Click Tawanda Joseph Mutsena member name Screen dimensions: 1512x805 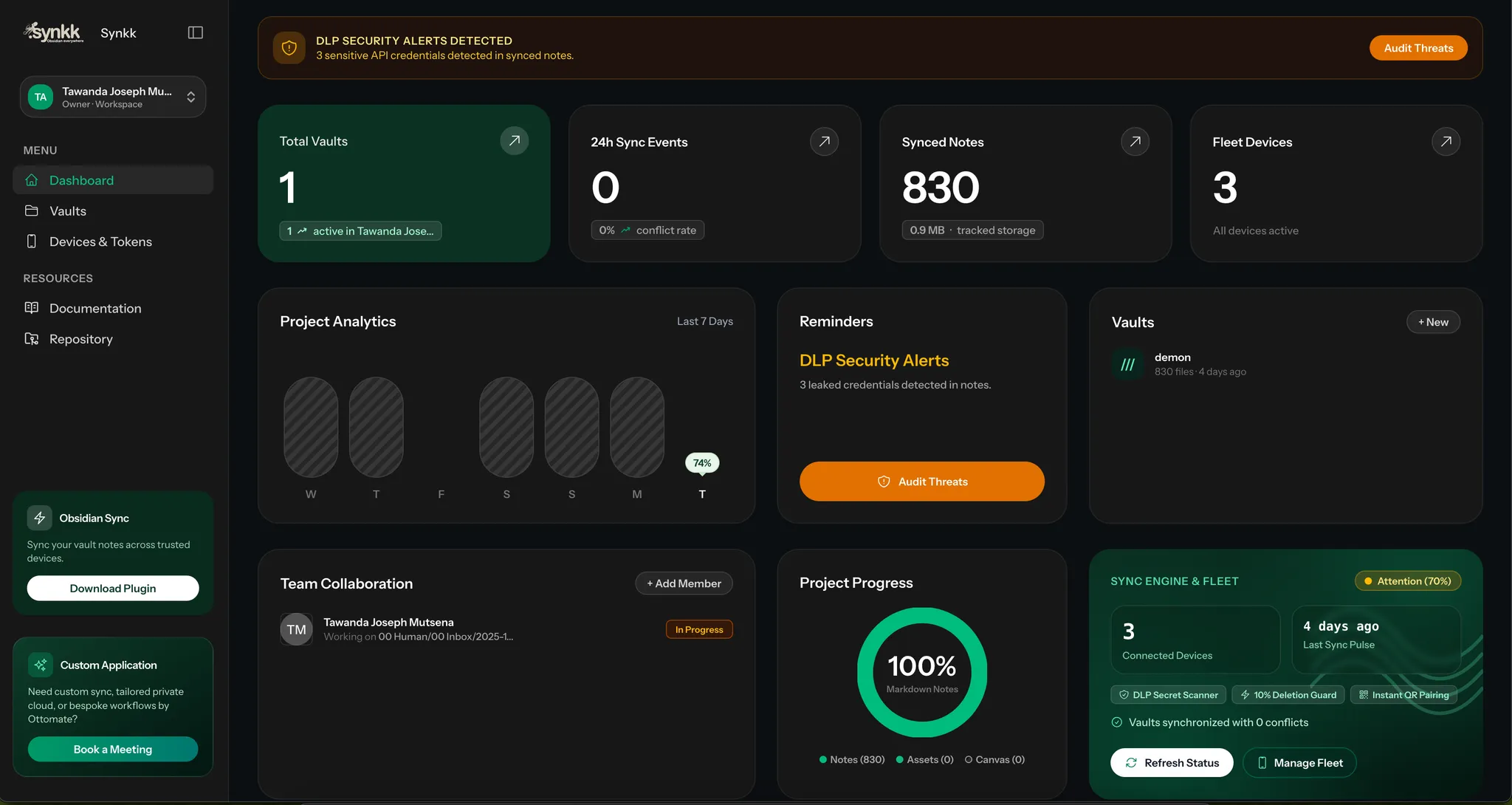388,623
